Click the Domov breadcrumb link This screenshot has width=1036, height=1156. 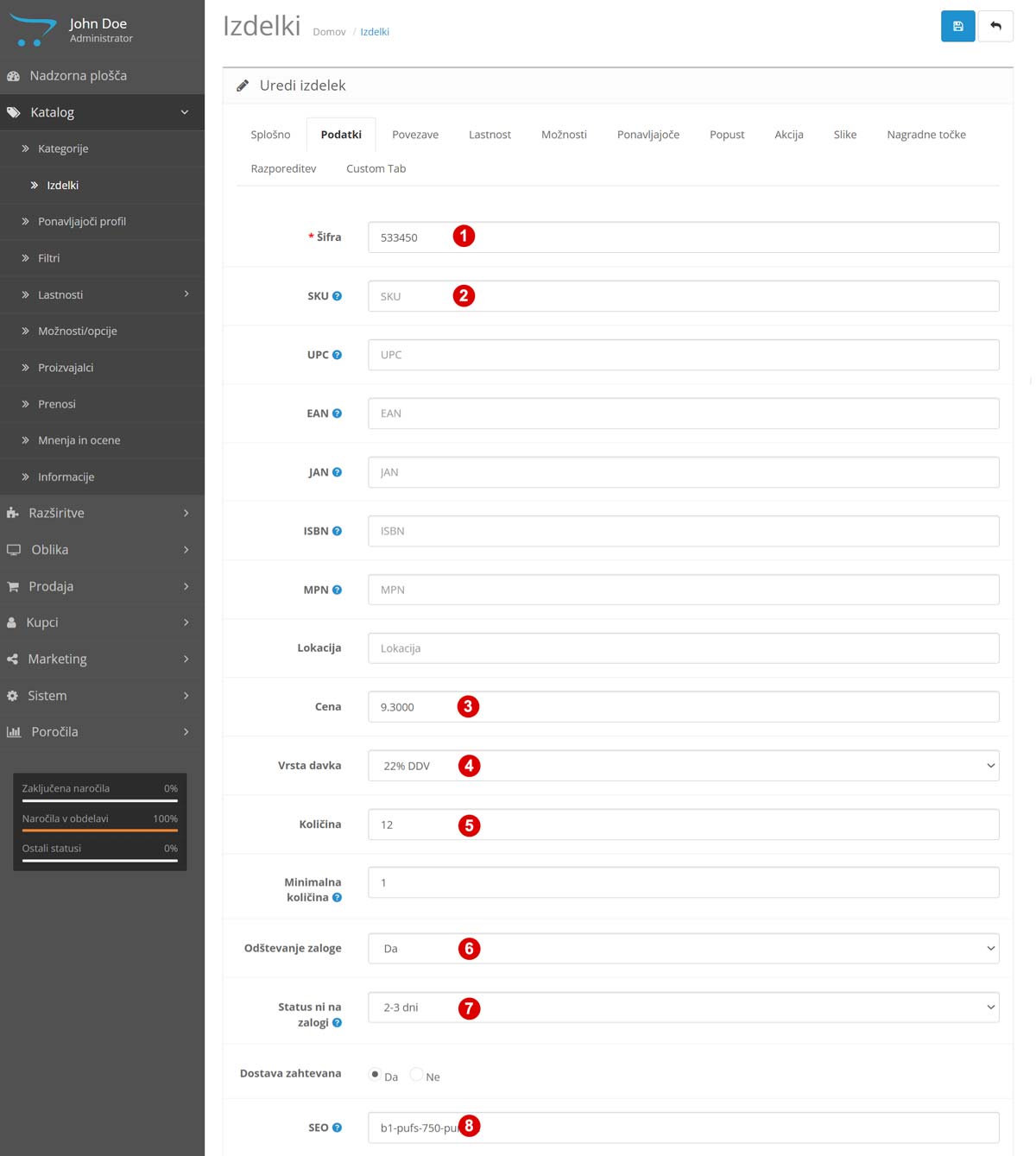tap(329, 32)
